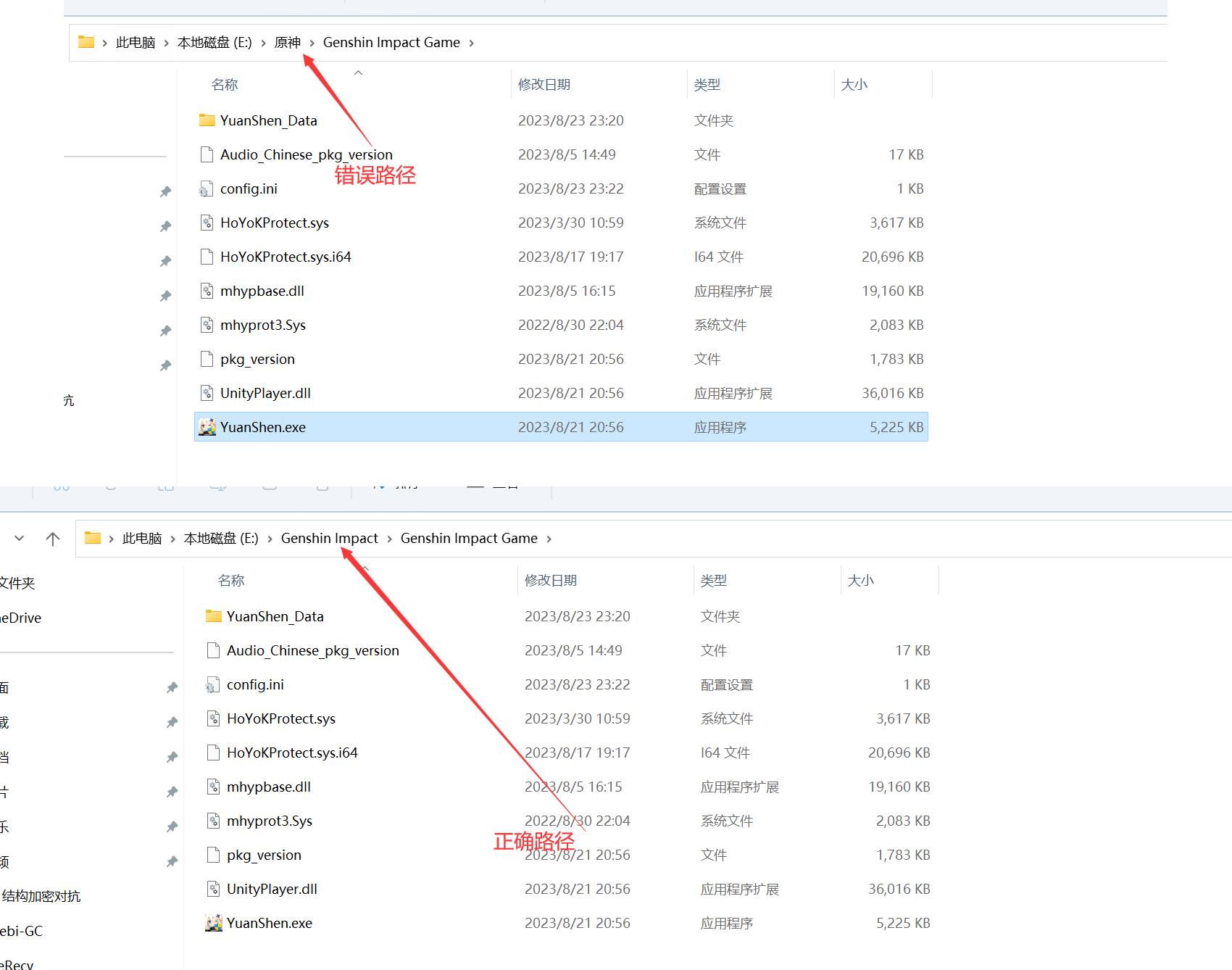Click the up arrow navigation button
The image size is (1232, 970).
[x=53, y=539]
